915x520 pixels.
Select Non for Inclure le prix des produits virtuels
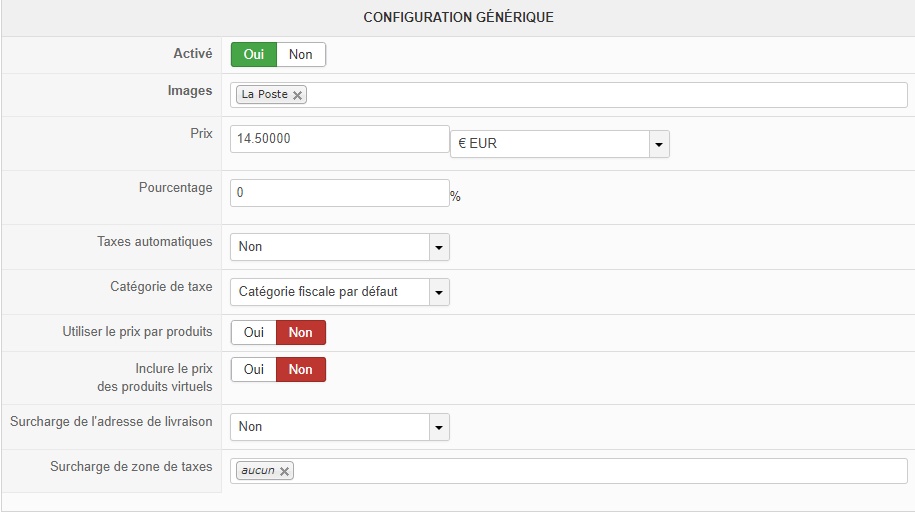[x=301, y=370]
